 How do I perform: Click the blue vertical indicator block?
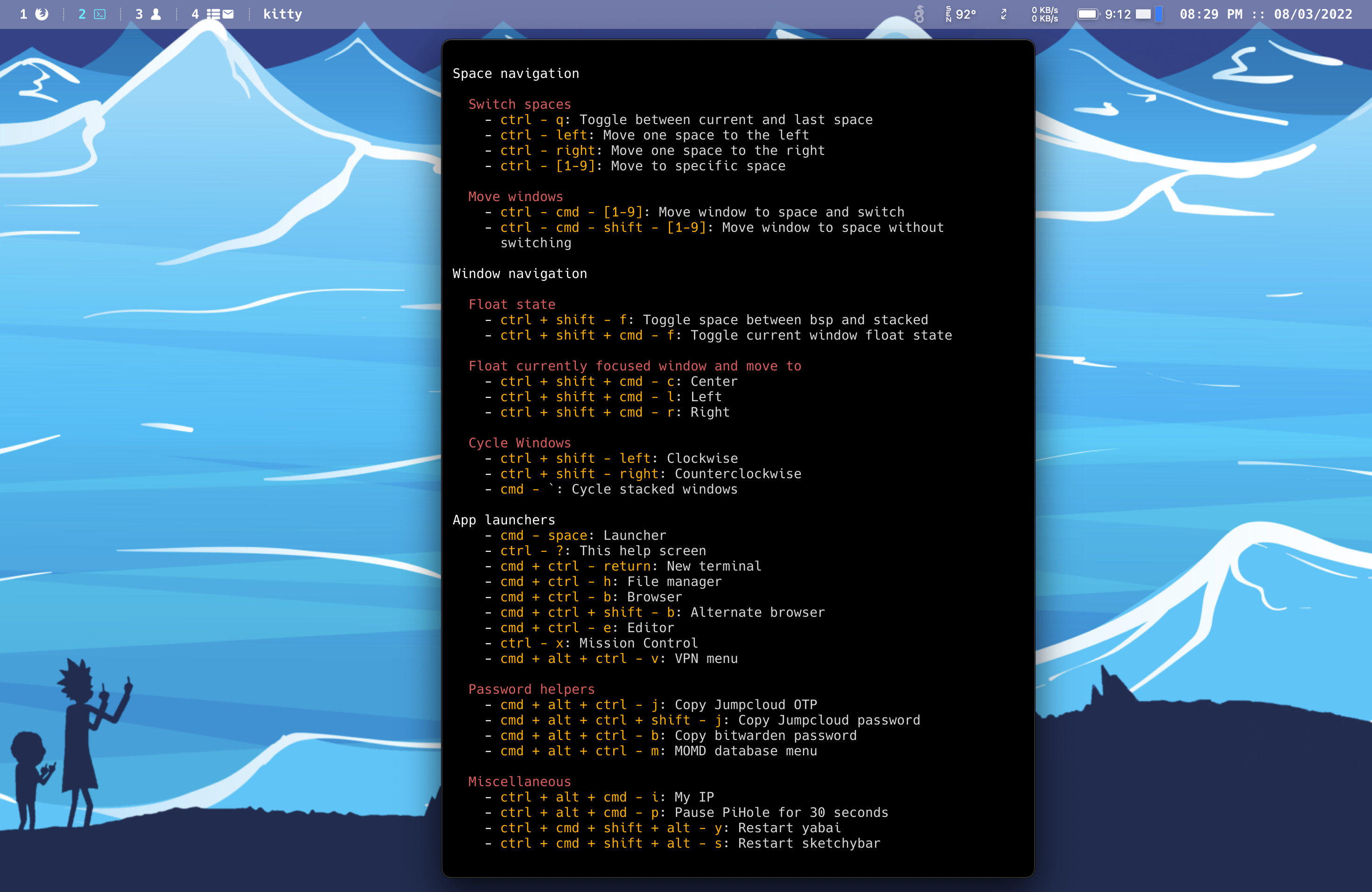pyautogui.click(x=1159, y=14)
